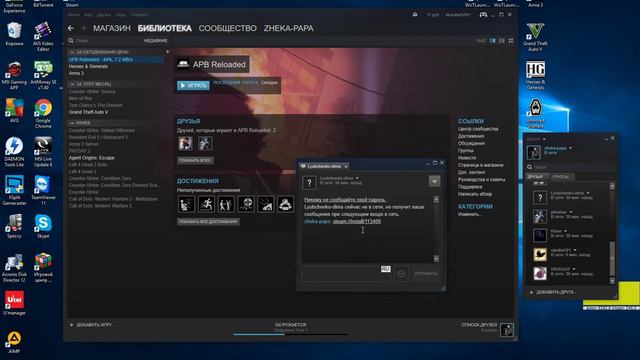This screenshot has height=360, width=640.
Task: Select the fifth locked achievement icon
Action: [265, 204]
